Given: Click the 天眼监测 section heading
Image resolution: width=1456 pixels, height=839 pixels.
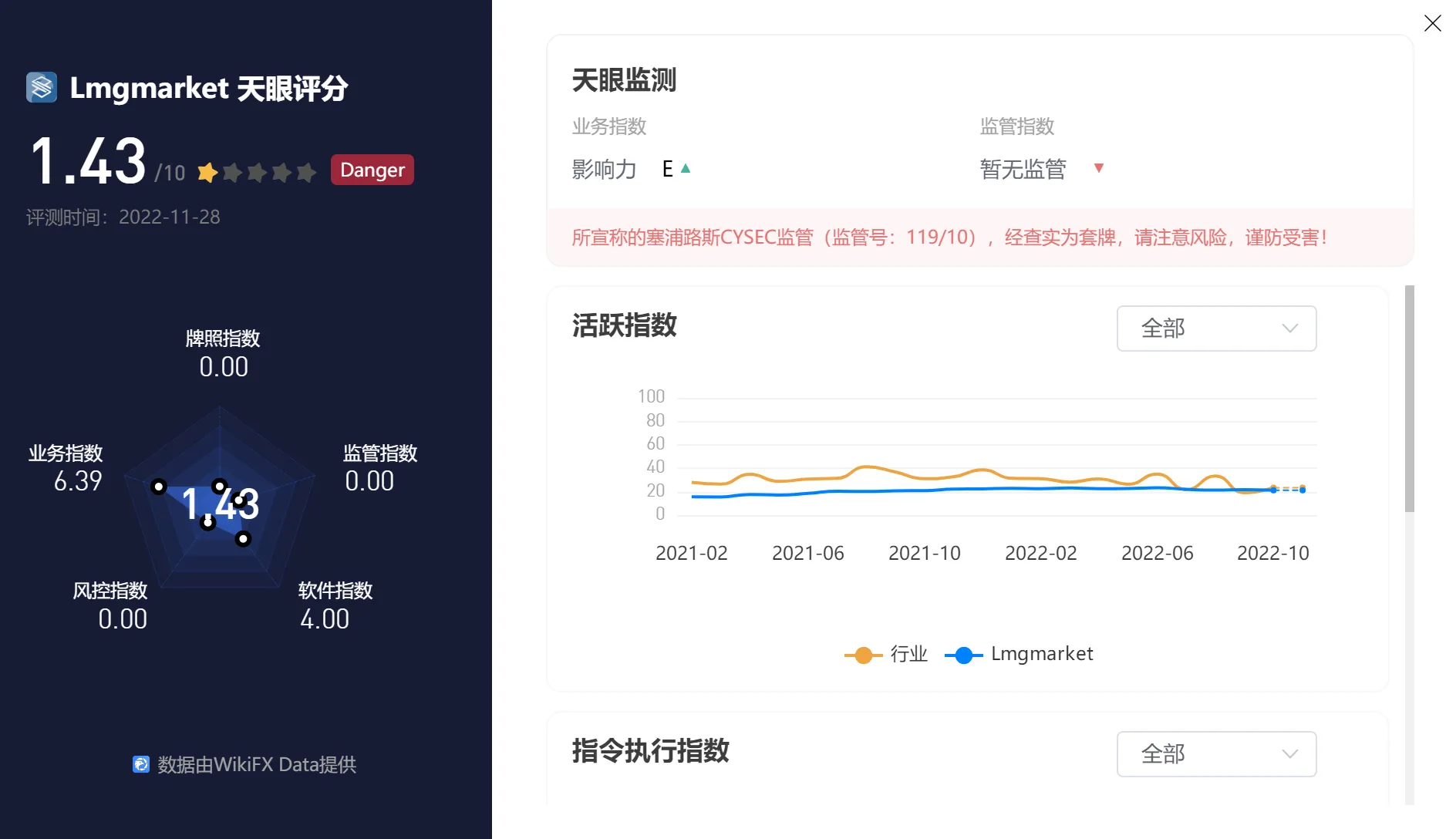Looking at the screenshot, I should [624, 80].
